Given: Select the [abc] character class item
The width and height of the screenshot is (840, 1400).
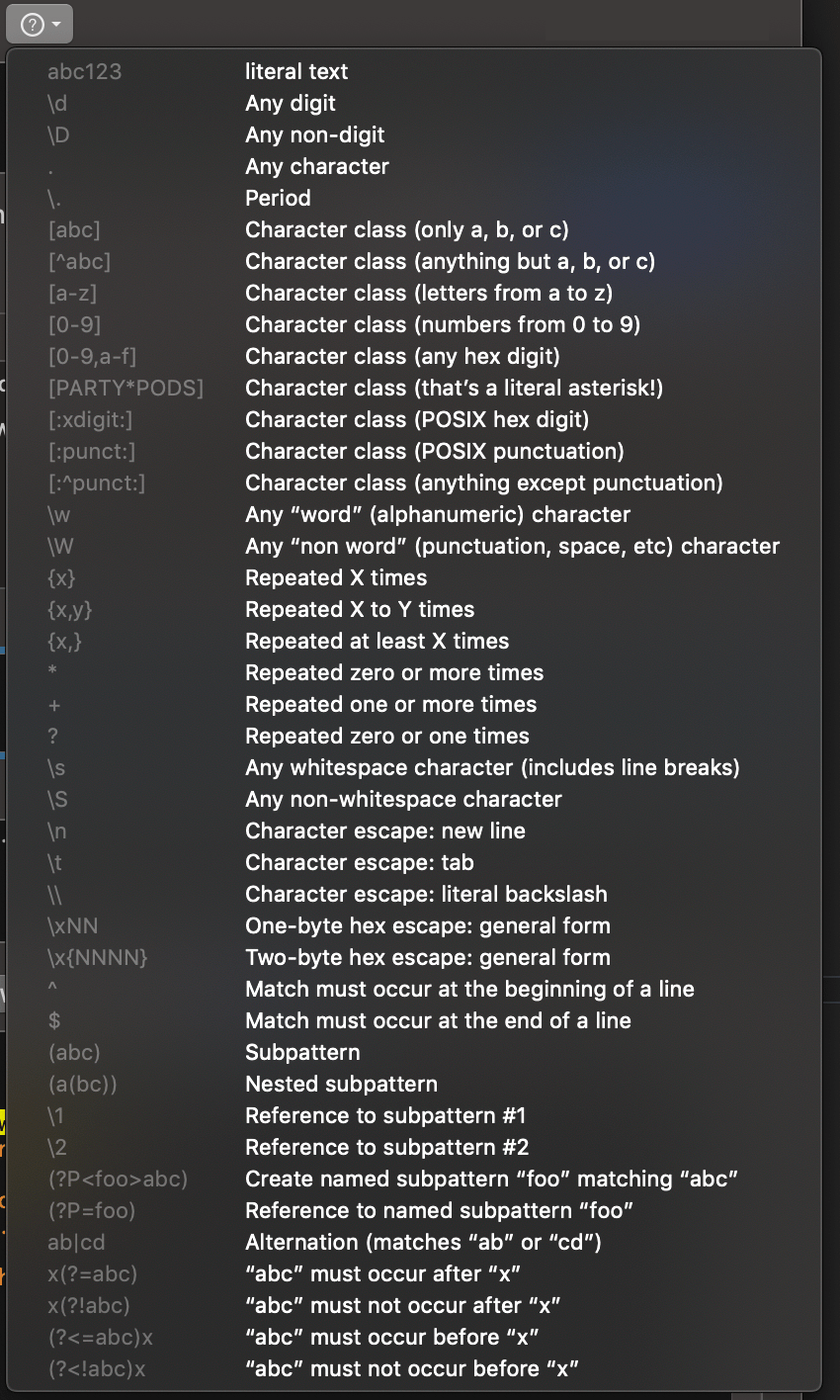Looking at the screenshot, I should (406, 229).
